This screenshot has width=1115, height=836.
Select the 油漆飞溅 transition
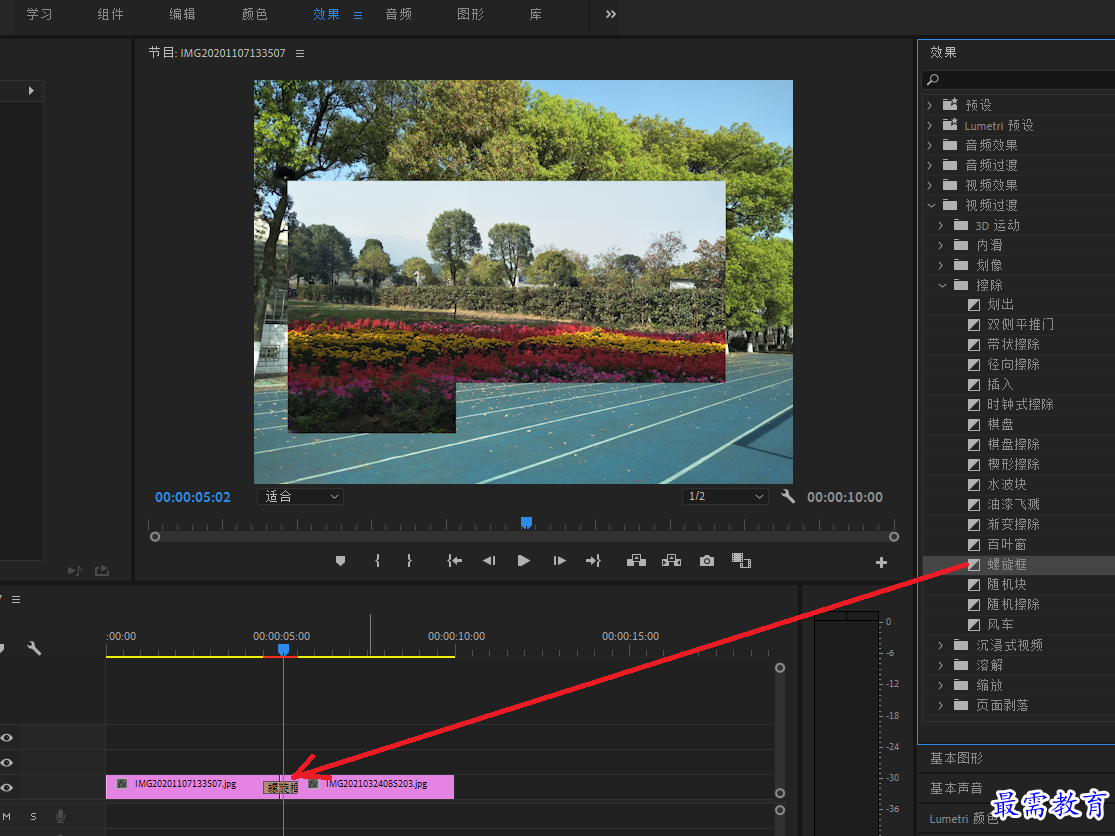pyautogui.click(x=1013, y=505)
